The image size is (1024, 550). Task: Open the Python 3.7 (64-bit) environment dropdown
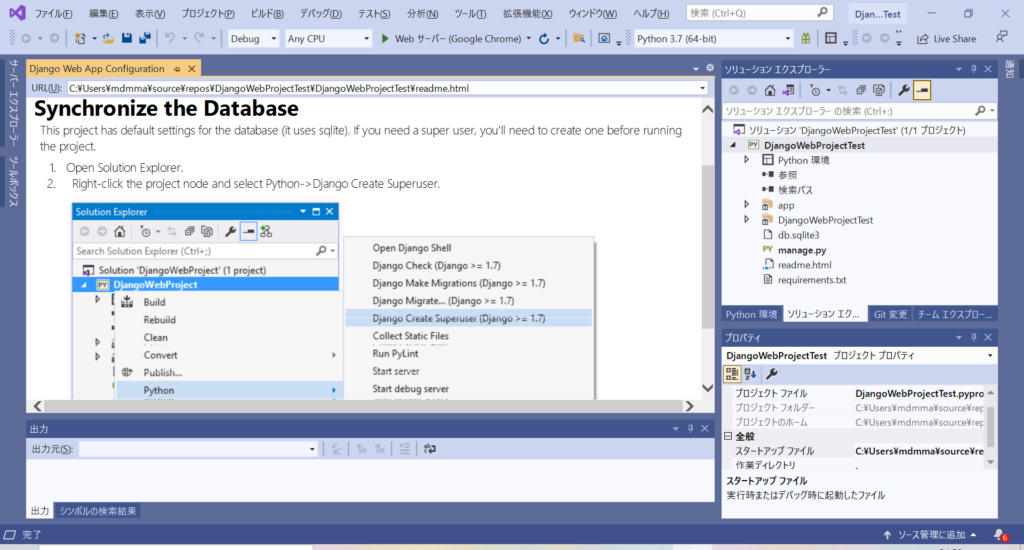713,39
